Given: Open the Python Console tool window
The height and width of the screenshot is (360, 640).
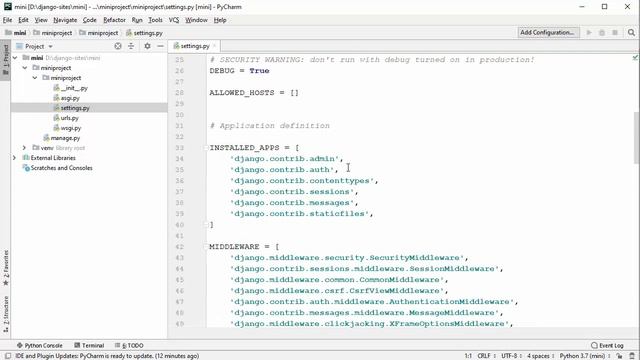Looking at the screenshot, I should tap(40, 346).
